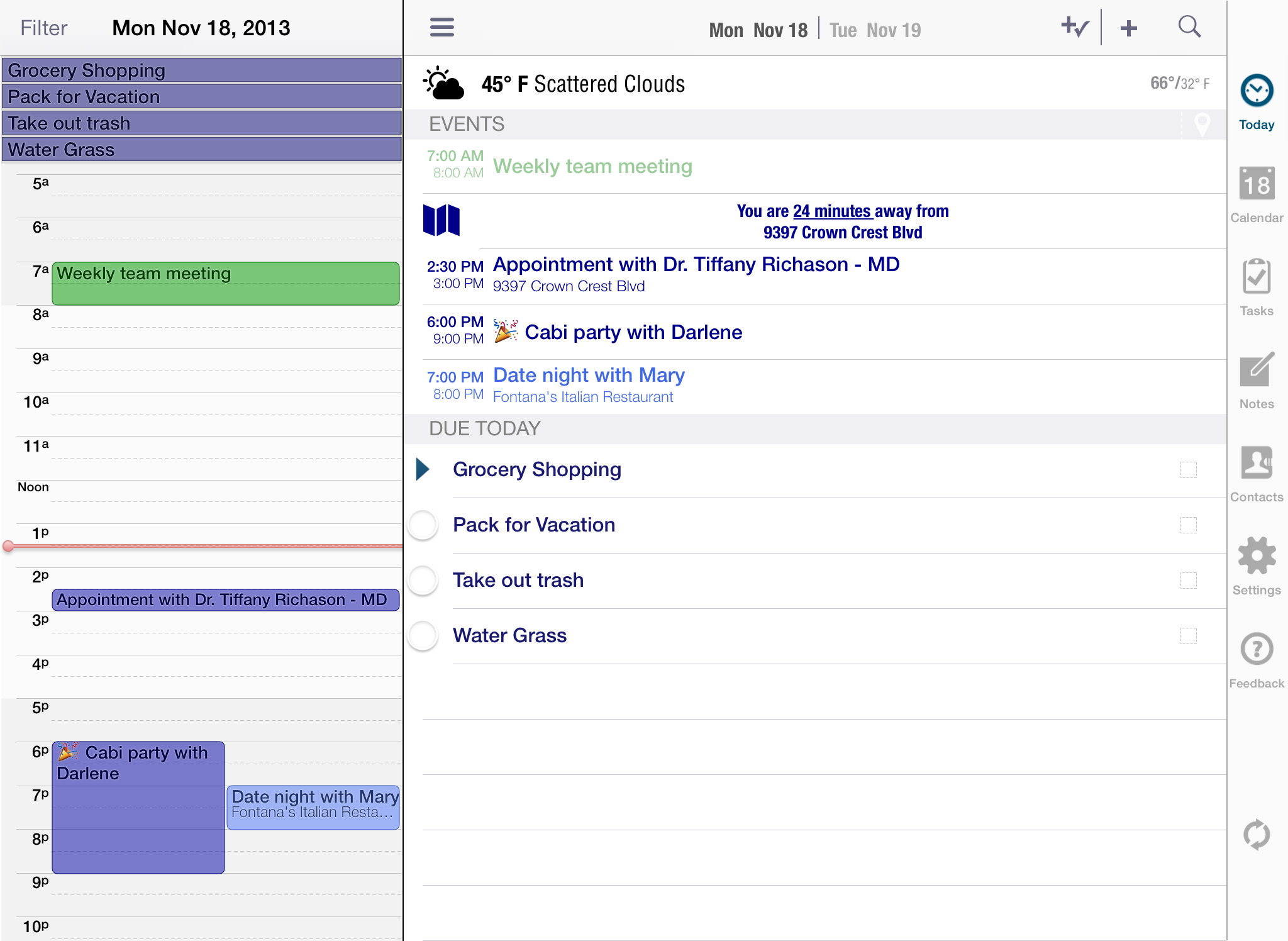Screen dimensions: 1288x941
Task: Open the Filter option
Action: pyautogui.click(x=43, y=28)
